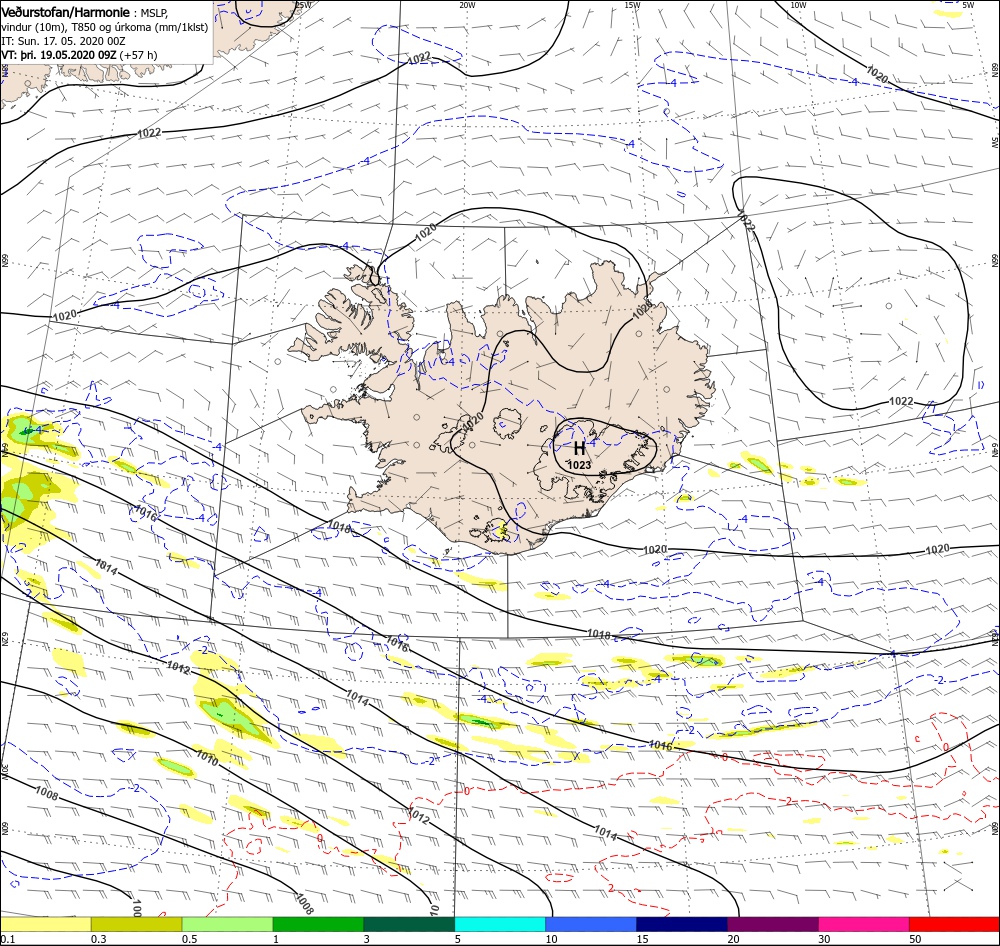Click the legend value 0.5
Screen dimensions: 1000x946
pos(190,940)
